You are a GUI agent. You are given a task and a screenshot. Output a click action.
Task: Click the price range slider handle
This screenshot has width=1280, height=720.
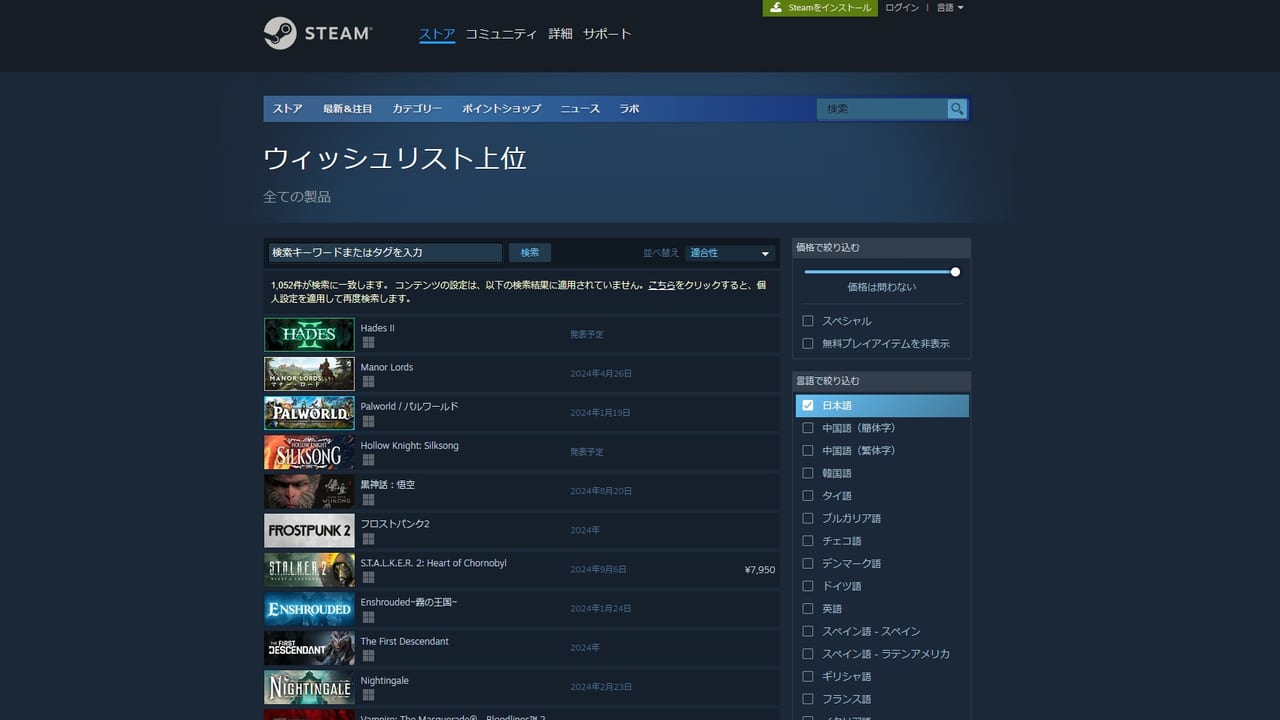[955, 271]
